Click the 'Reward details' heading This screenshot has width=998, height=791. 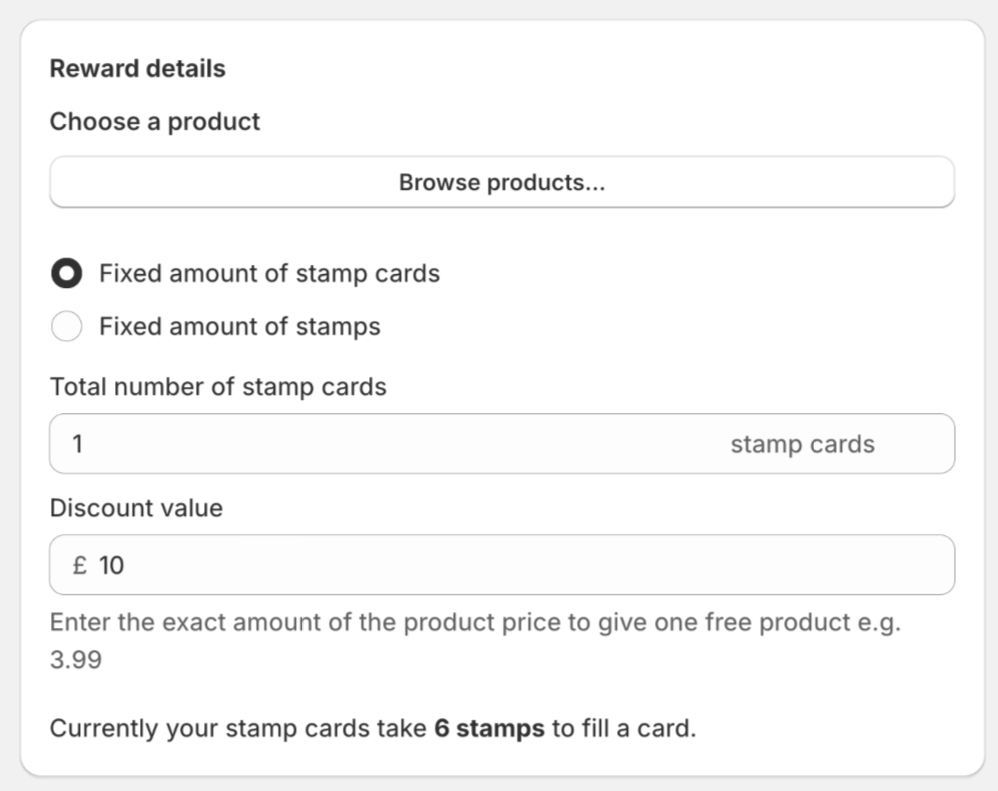pyautogui.click(x=137, y=68)
